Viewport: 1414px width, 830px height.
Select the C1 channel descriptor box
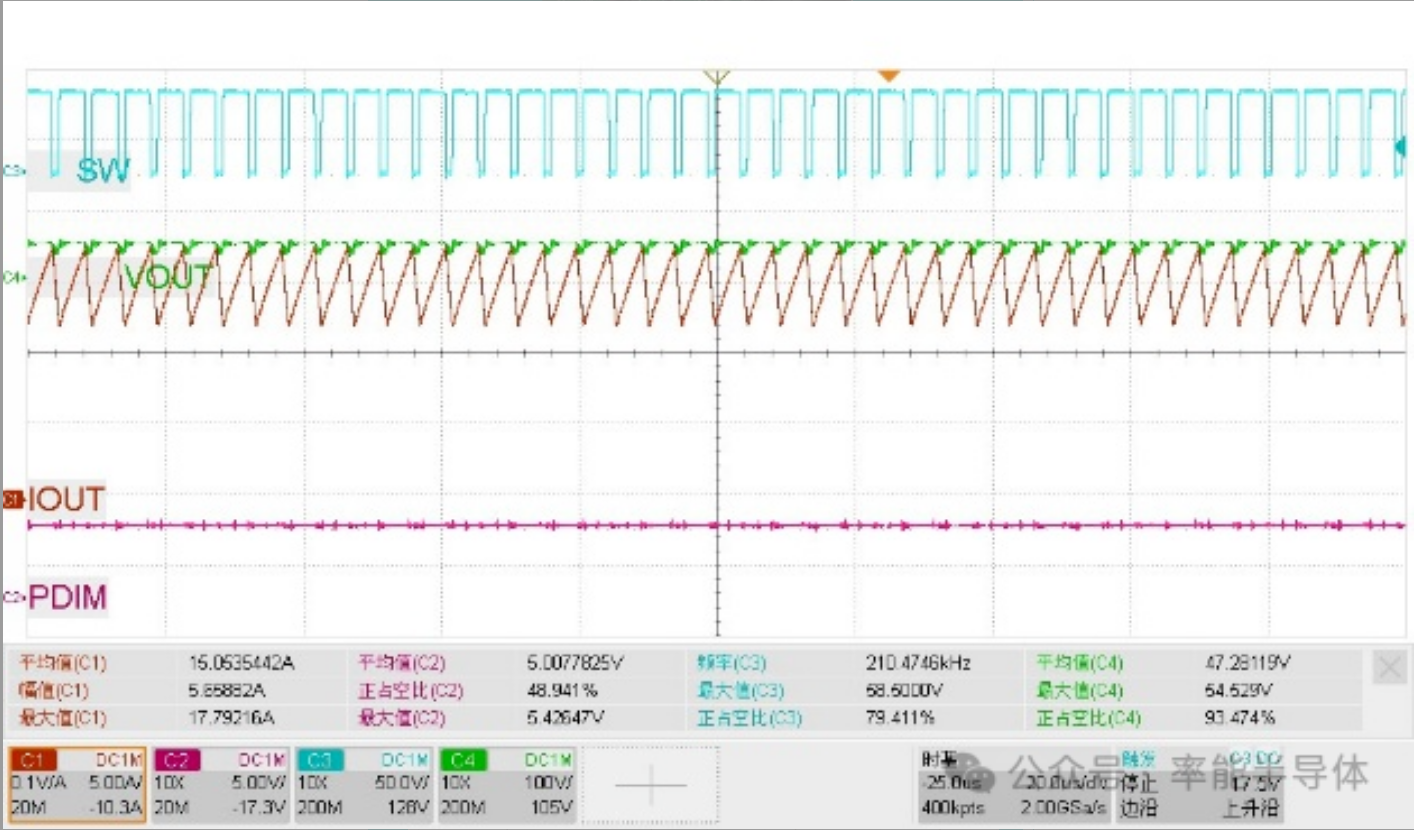77,783
